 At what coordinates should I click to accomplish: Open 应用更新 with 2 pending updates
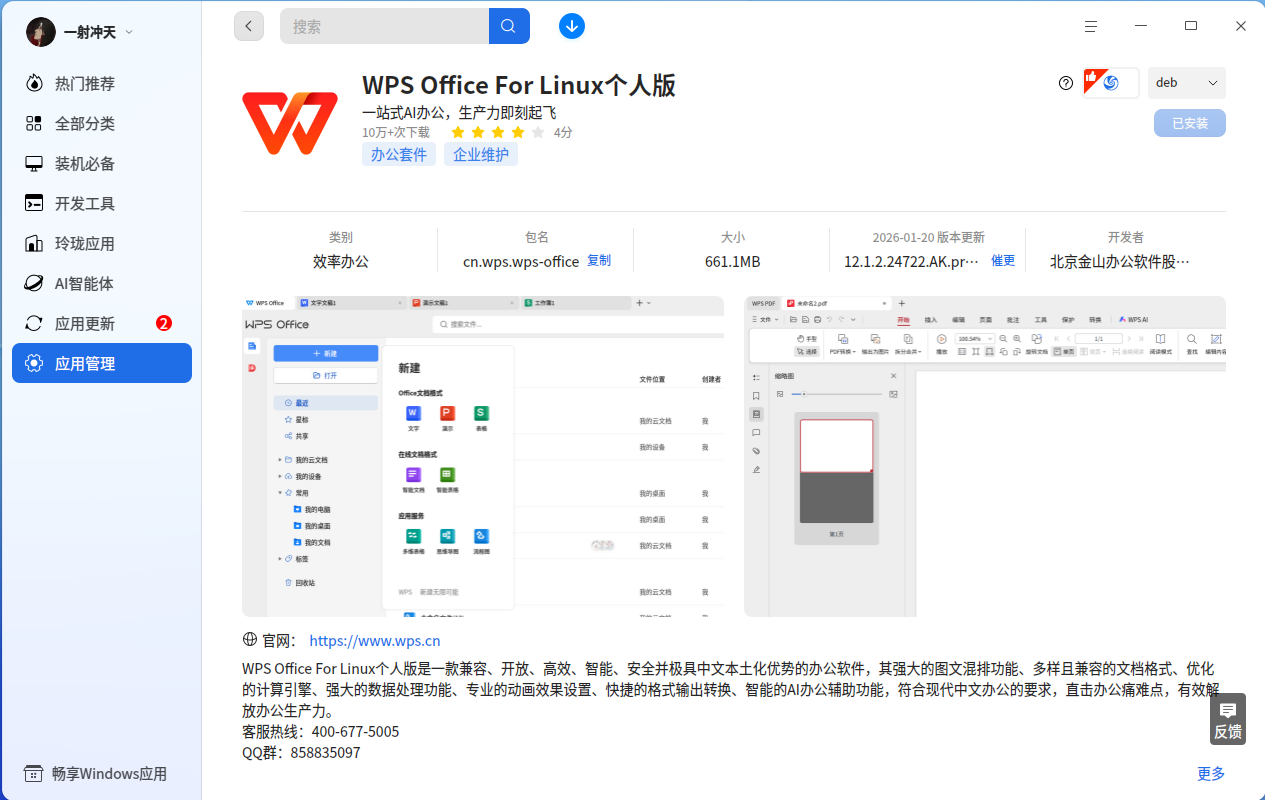[x=102, y=323]
